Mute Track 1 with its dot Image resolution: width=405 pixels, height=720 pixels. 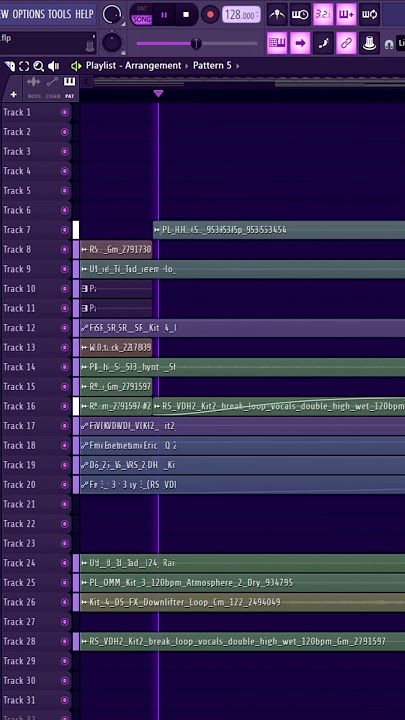point(64,112)
